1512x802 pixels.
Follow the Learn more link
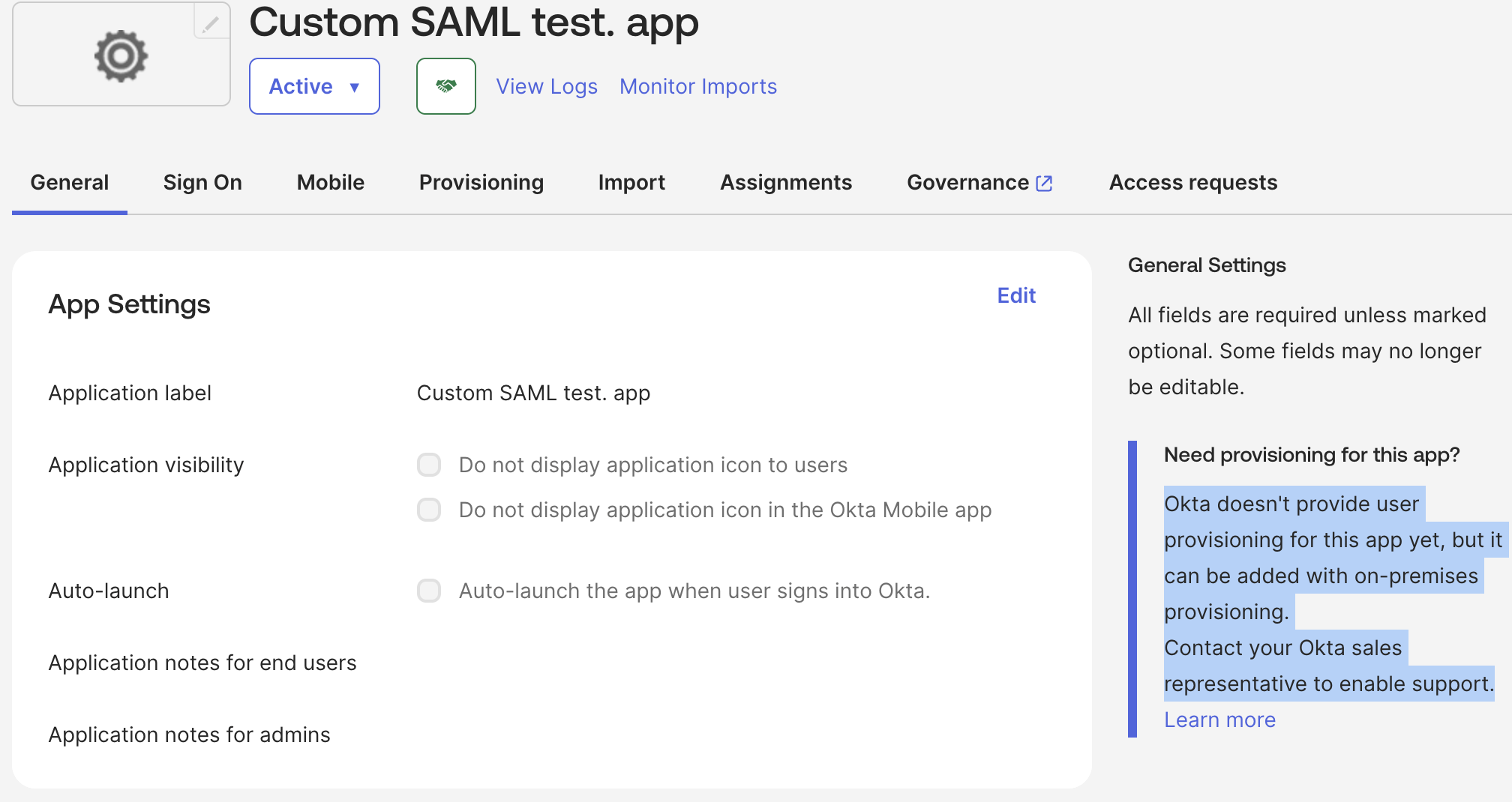[x=1219, y=720]
